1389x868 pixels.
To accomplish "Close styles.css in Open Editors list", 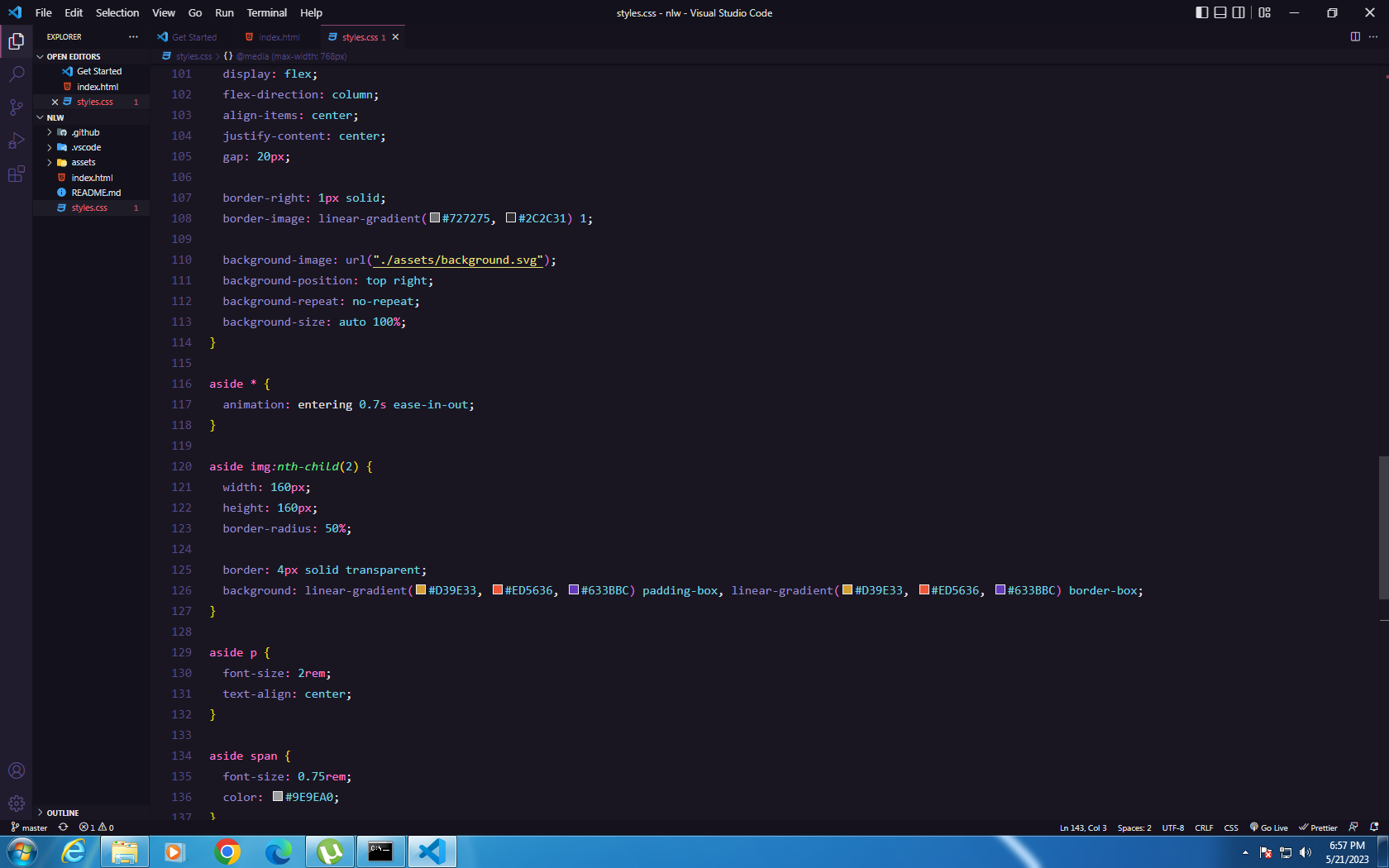I will pyautogui.click(x=55, y=102).
